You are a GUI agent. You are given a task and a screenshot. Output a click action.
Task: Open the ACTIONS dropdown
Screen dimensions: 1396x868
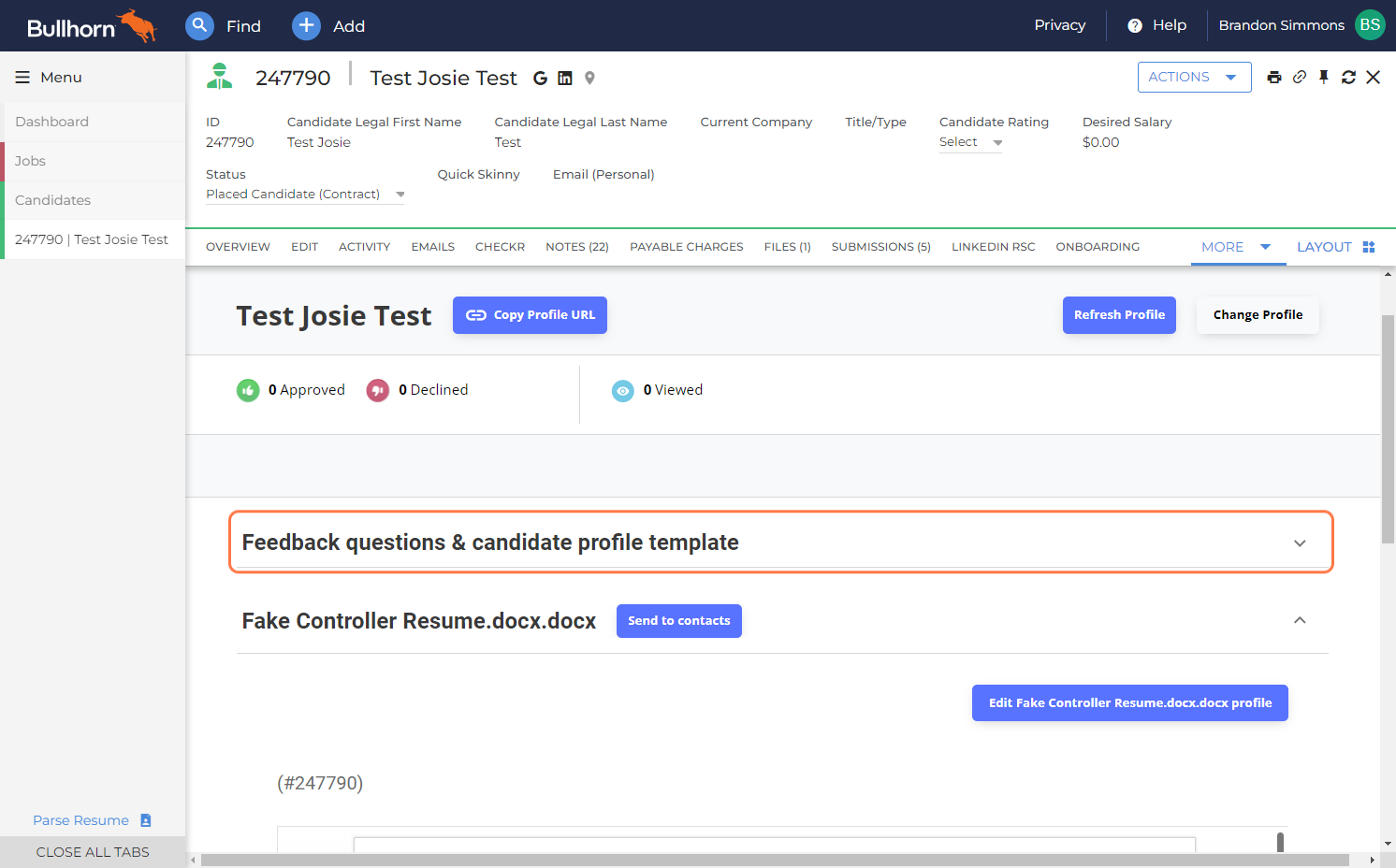click(x=1194, y=78)
